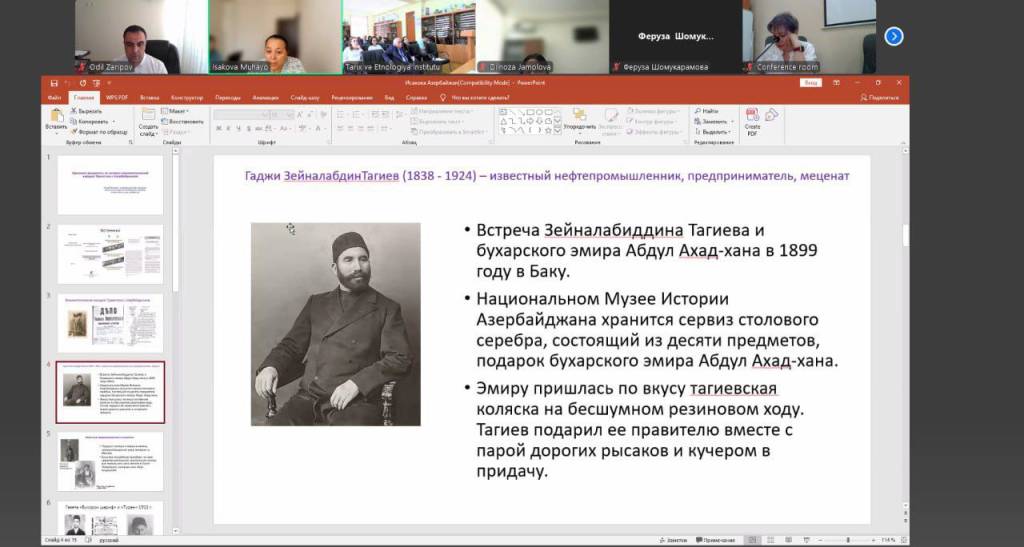Open the Вставка (Insert) ribbon tab
Image resolution: width=1024 pixels, height=547 pixels.
click(x=150, y=98)
